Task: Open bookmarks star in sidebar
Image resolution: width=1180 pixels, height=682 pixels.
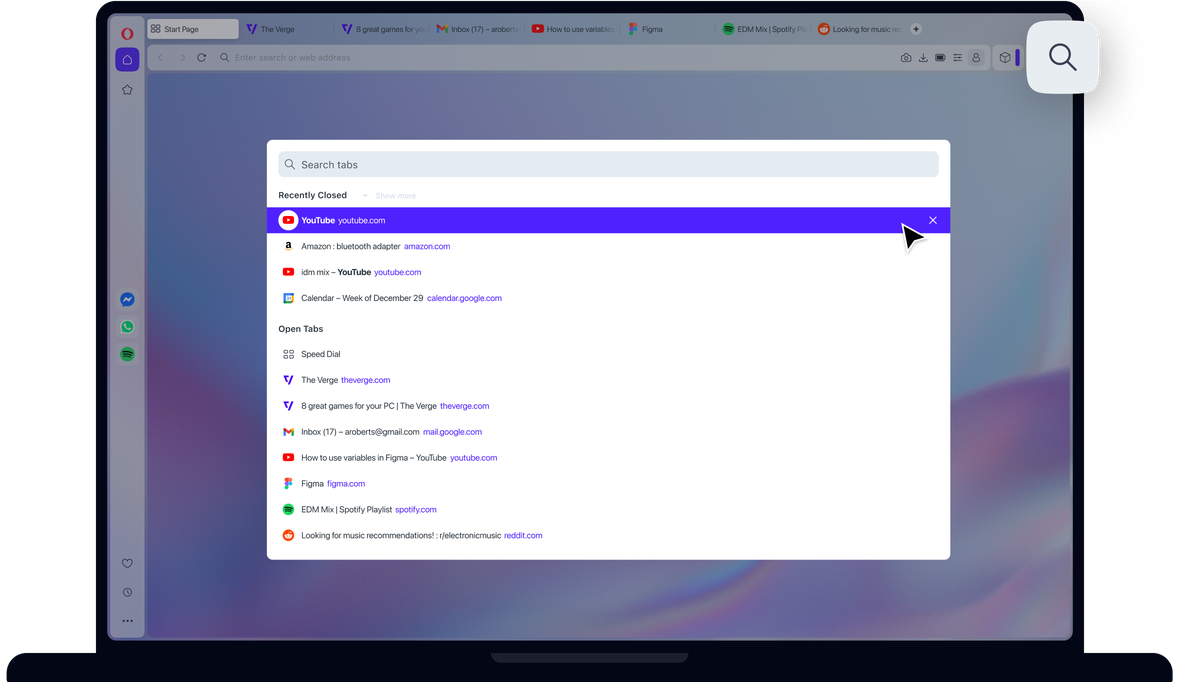Action: (x=127, y=90)
